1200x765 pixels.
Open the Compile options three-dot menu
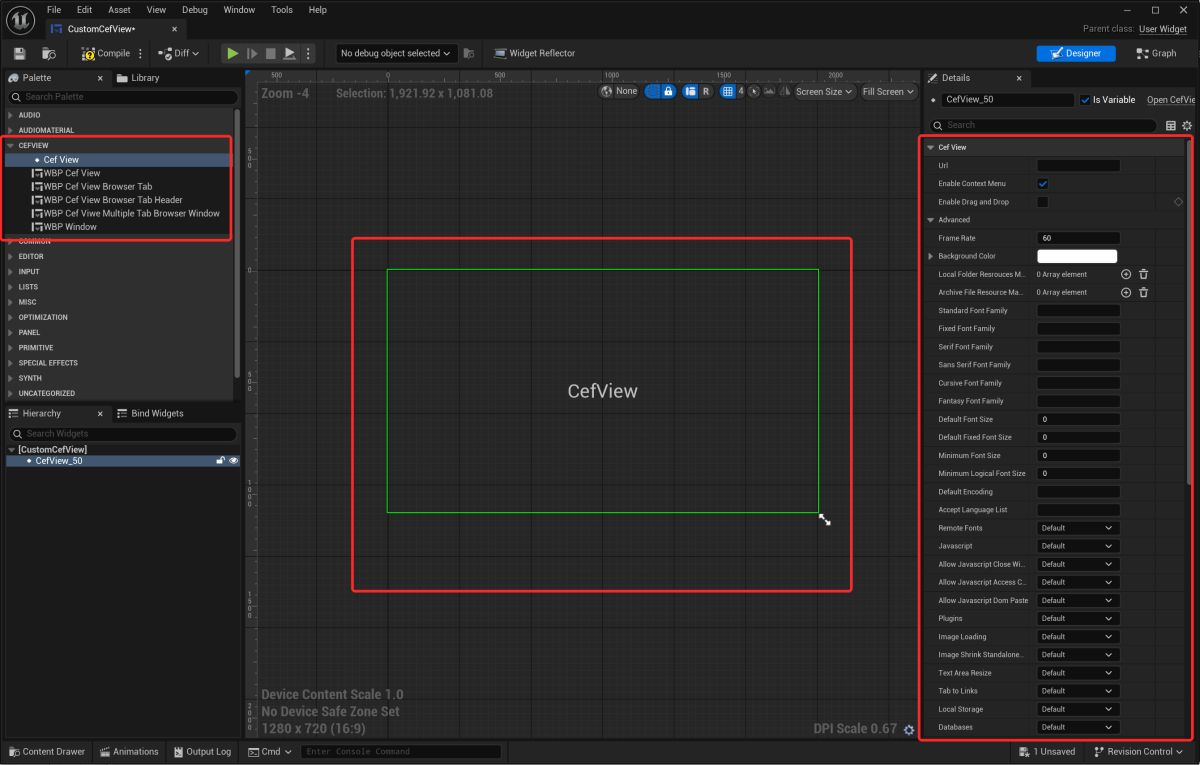(x=140, y=53)
